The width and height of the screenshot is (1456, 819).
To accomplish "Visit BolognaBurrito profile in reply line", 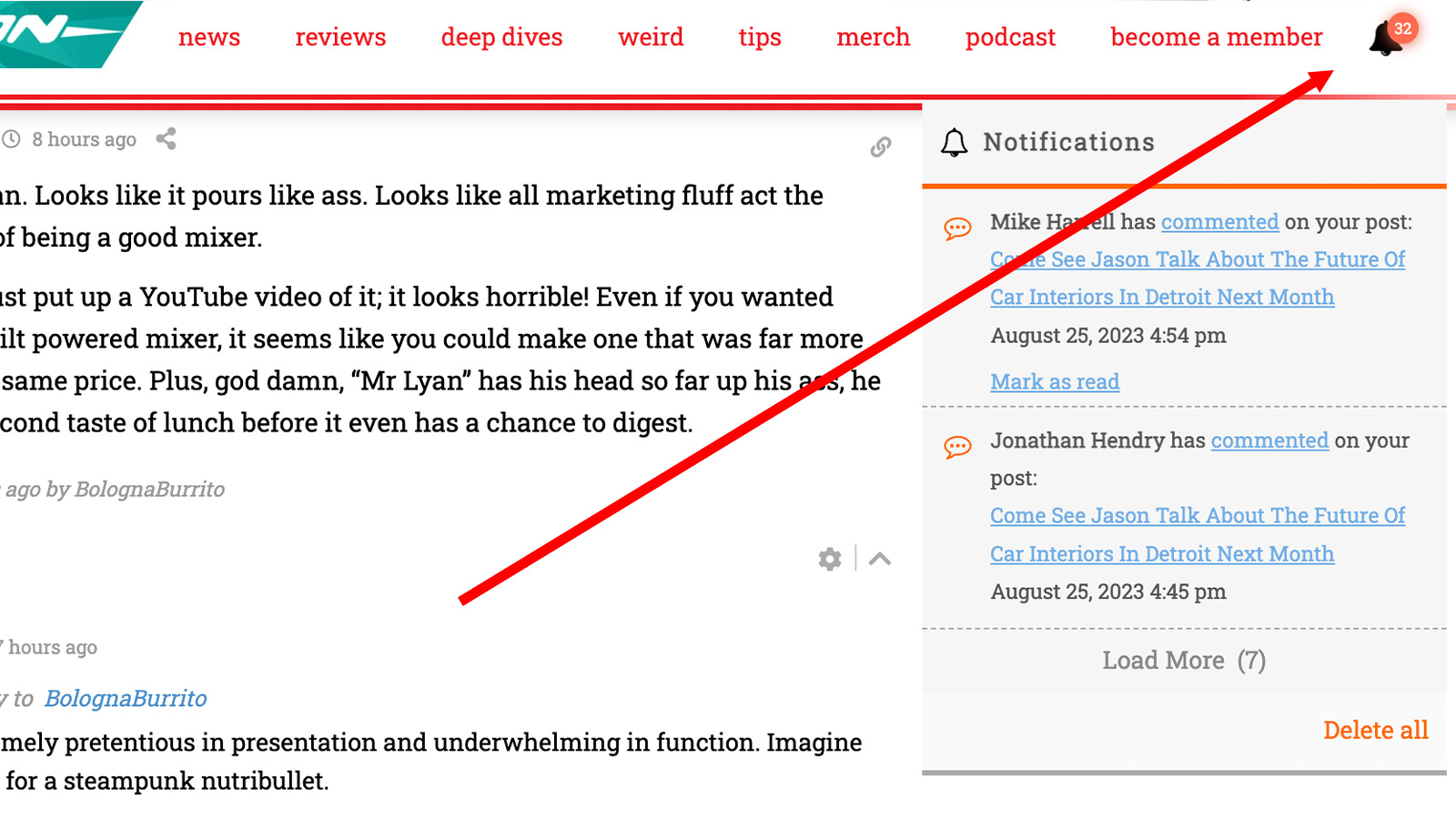I will (126, 699).
